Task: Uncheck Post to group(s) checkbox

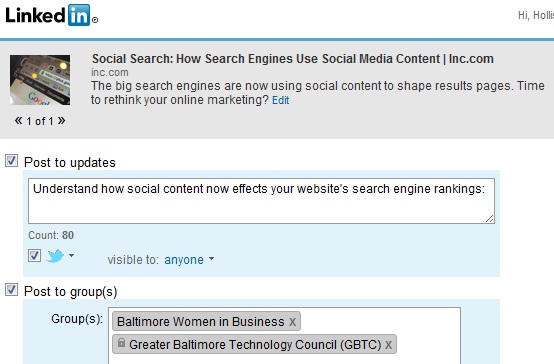Action: 11,290
